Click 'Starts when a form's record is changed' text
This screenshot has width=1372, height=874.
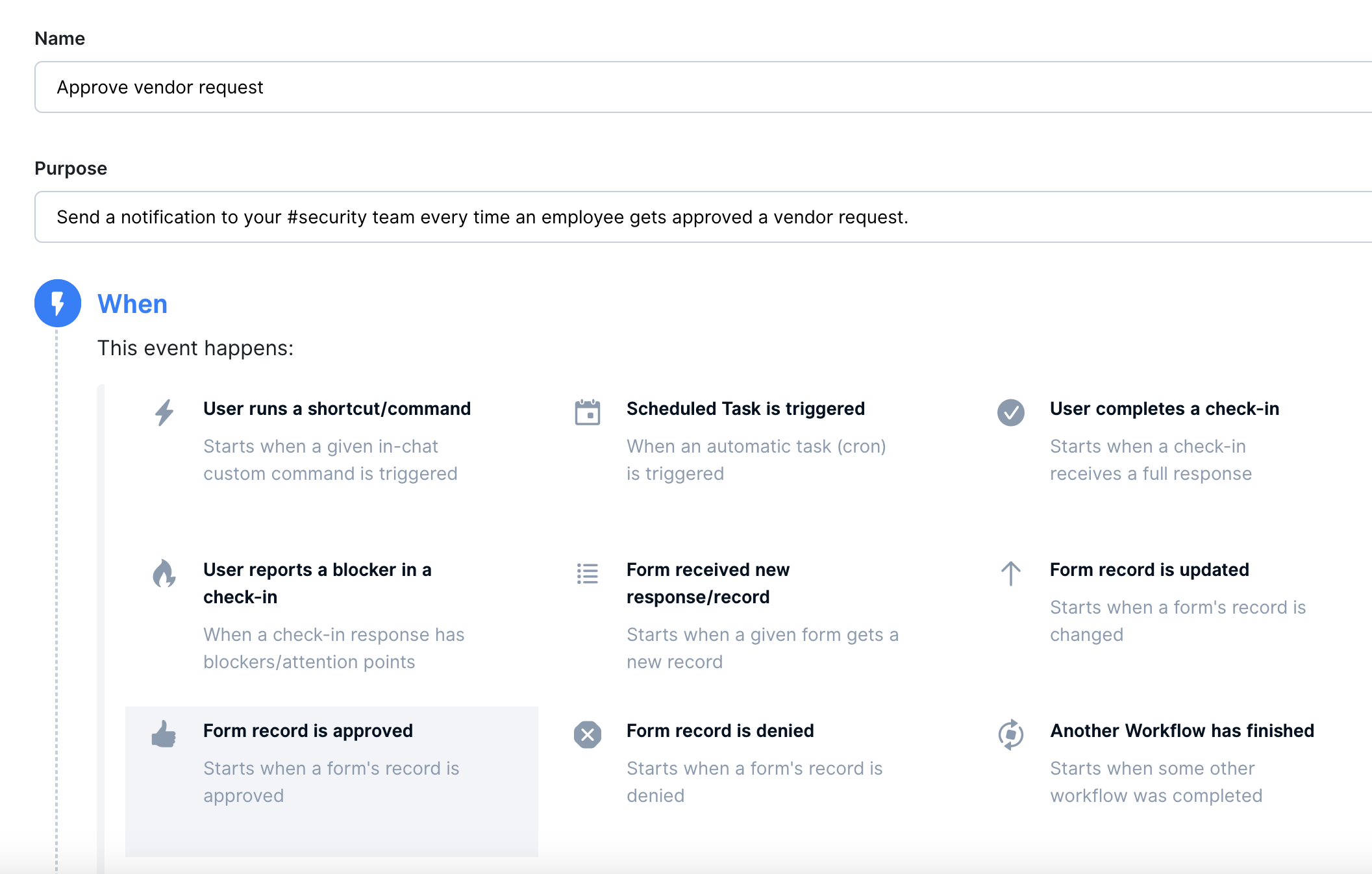click(1178, 621)
